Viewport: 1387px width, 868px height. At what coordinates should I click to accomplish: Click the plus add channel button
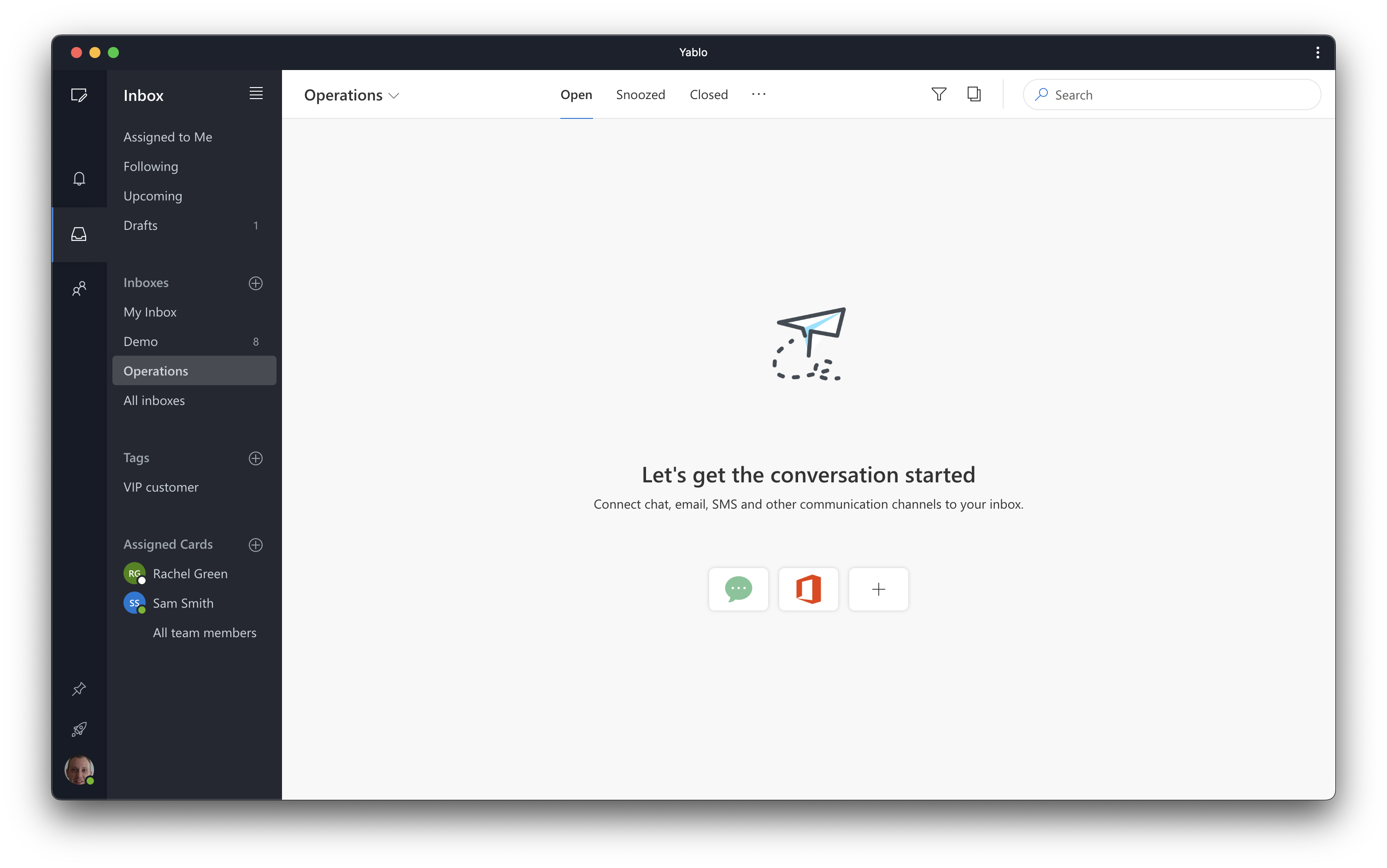click(878, 589)
